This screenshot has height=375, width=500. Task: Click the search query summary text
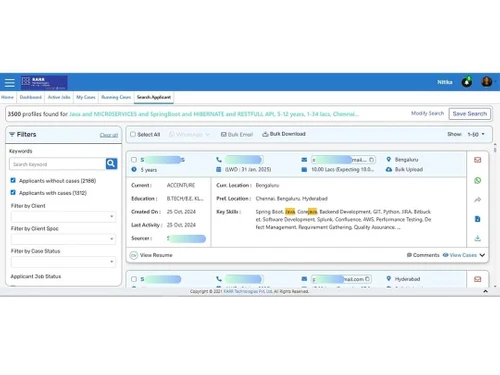point(214,114)
